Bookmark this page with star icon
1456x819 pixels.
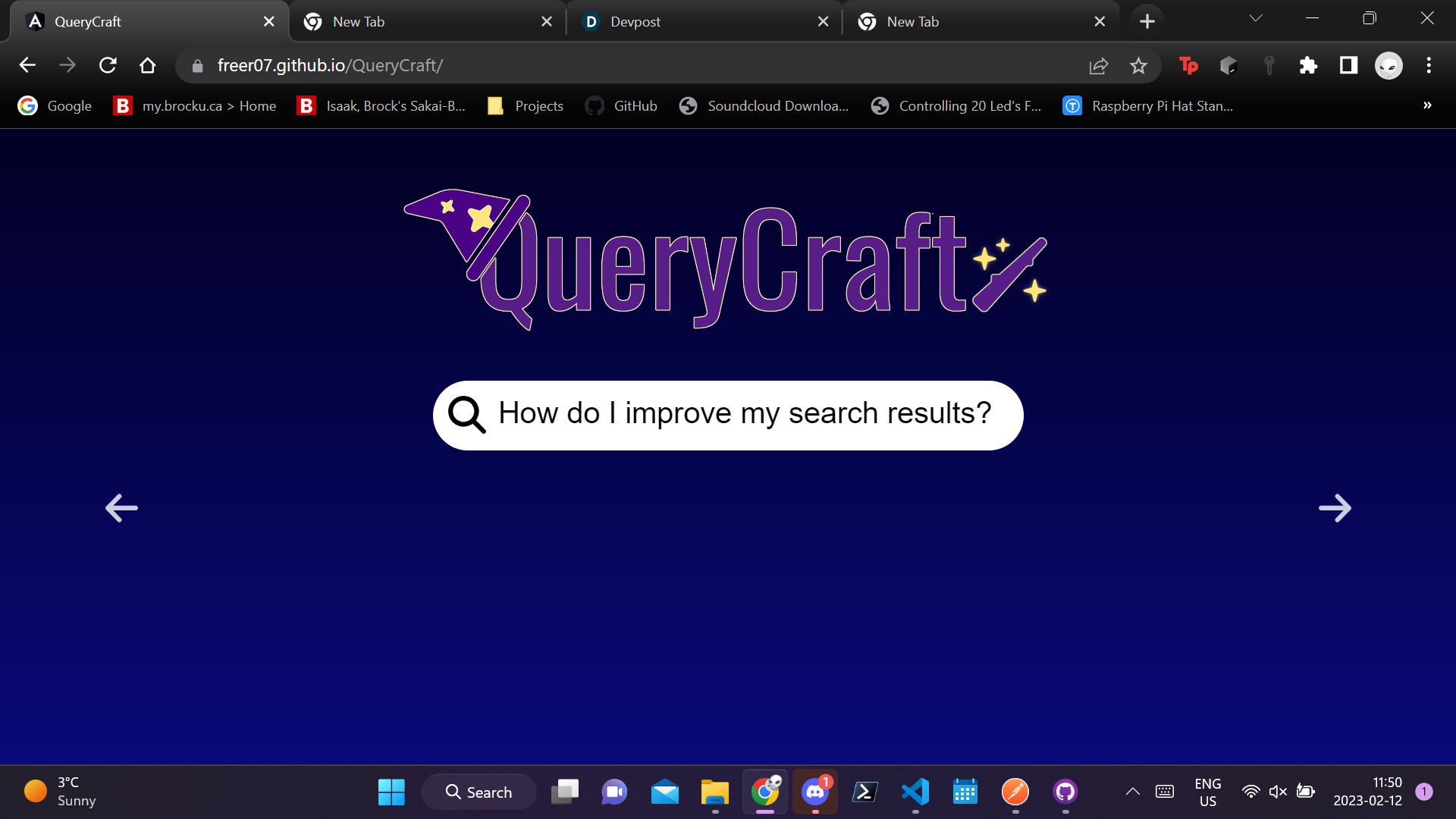pos(1138,66)
